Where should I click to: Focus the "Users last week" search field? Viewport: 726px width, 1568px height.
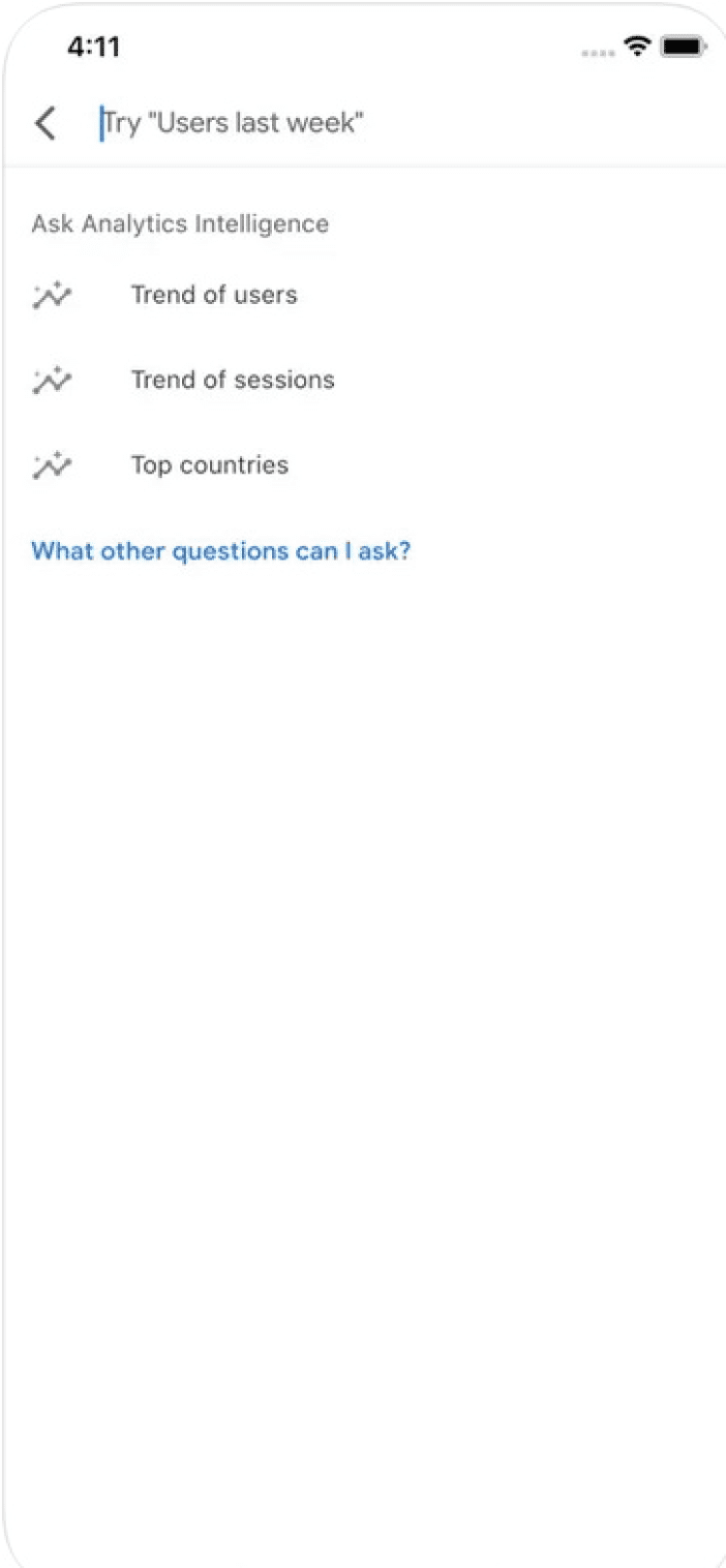coord(387,123)
